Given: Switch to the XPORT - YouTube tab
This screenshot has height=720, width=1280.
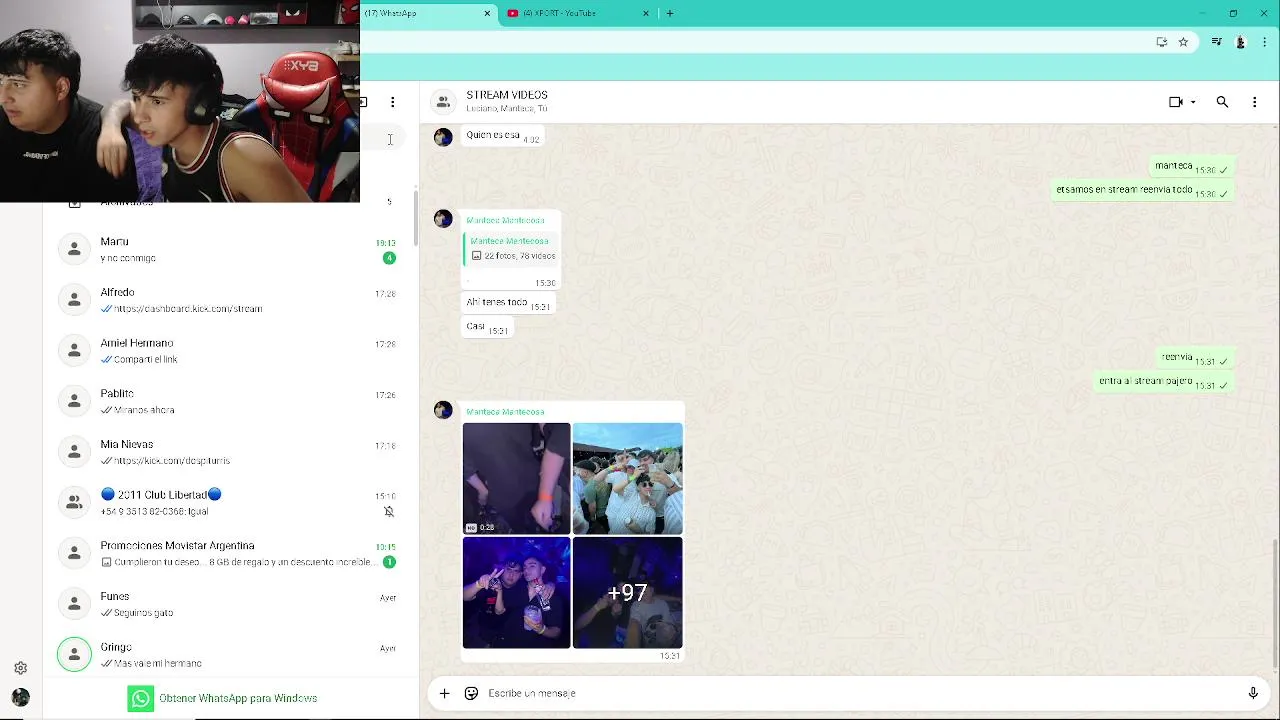Looking at the screenshot, I should click(578, 13).
